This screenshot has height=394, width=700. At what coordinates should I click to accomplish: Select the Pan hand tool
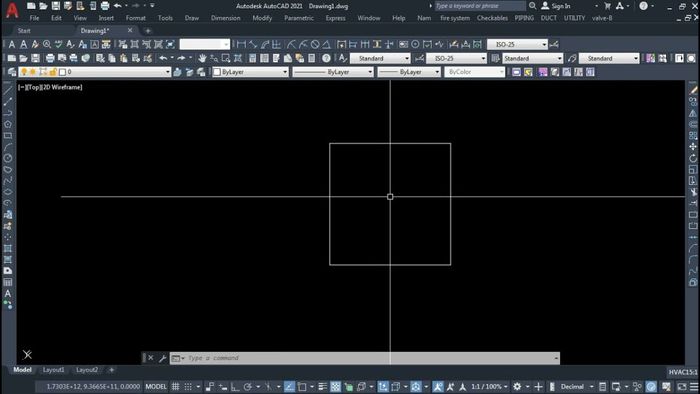[x=202, y=58]
